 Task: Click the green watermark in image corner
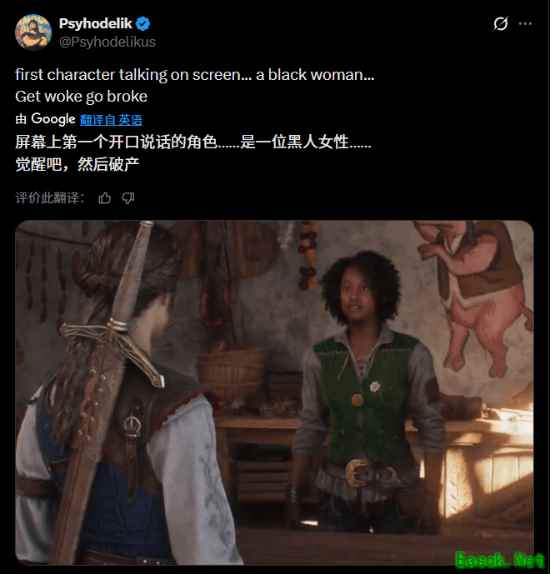click(x=499, y=560)
